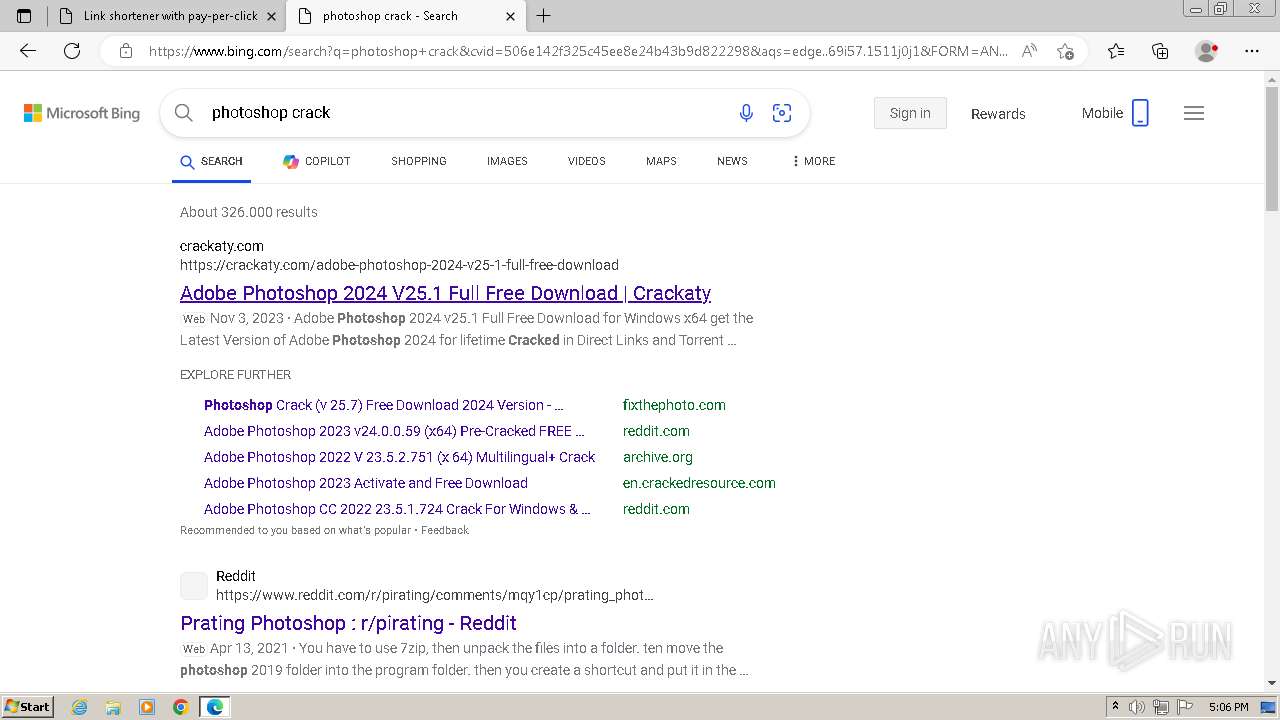Switch to MAPS results
The width and height of the screenshot is (1280, 720).
click(x=661, y=161)
